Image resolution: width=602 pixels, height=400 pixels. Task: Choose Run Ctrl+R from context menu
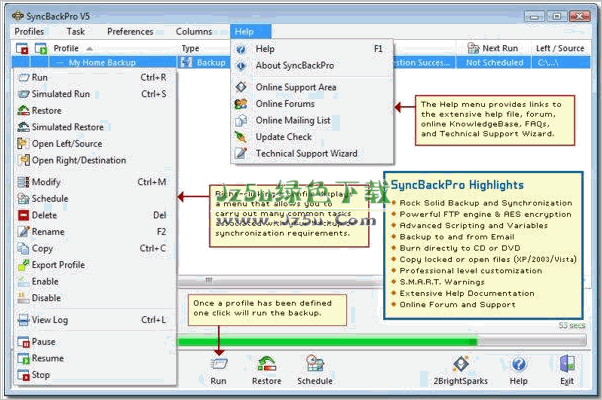(94, 78)
